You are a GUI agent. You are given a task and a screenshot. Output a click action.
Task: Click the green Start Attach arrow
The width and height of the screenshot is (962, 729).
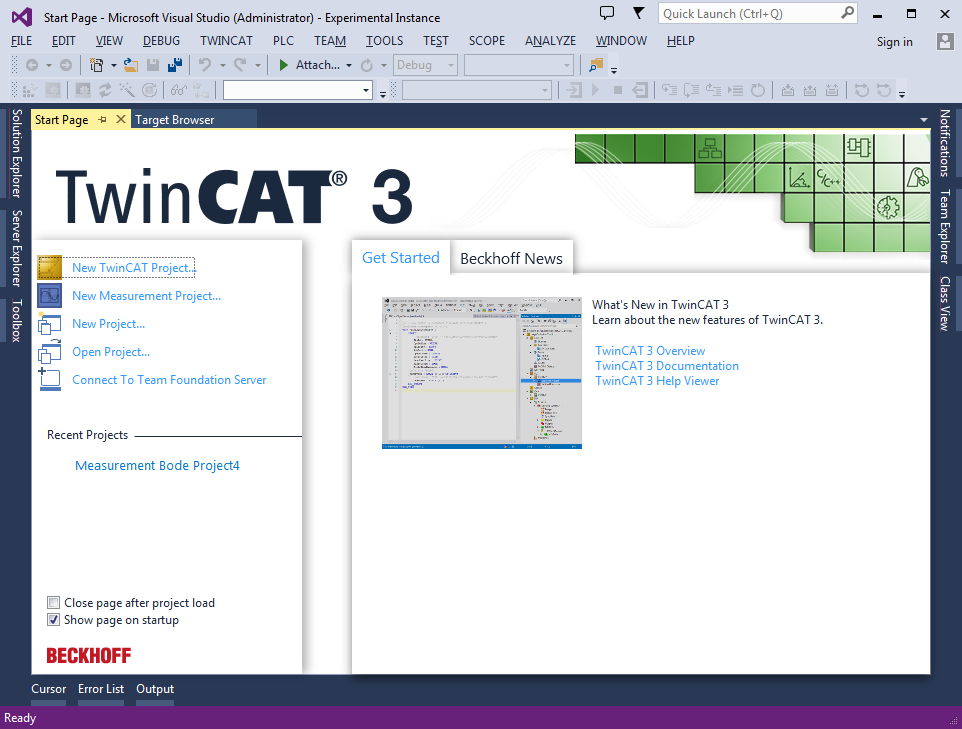coord(283,65)
